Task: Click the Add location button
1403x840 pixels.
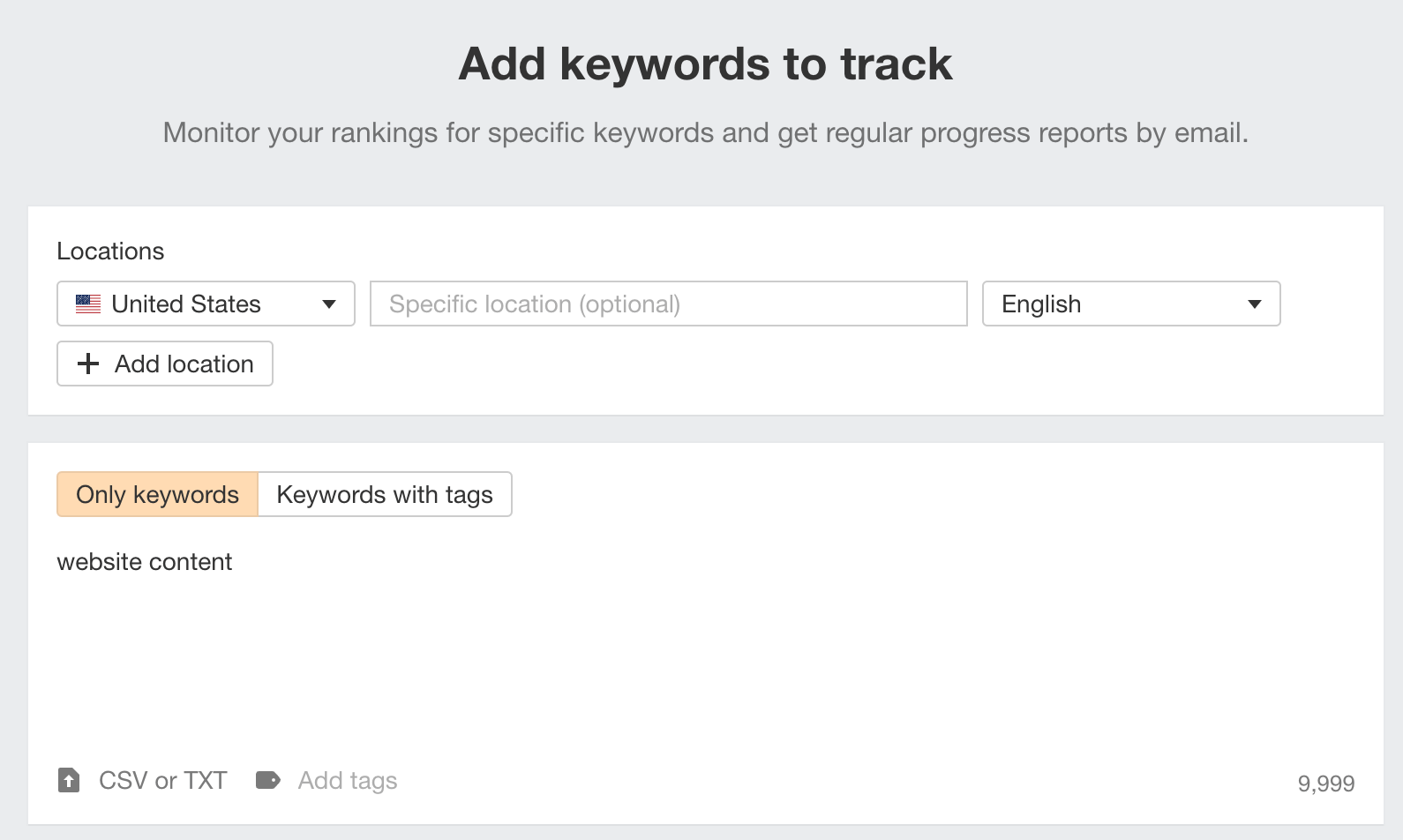Action: click(164, 364)
